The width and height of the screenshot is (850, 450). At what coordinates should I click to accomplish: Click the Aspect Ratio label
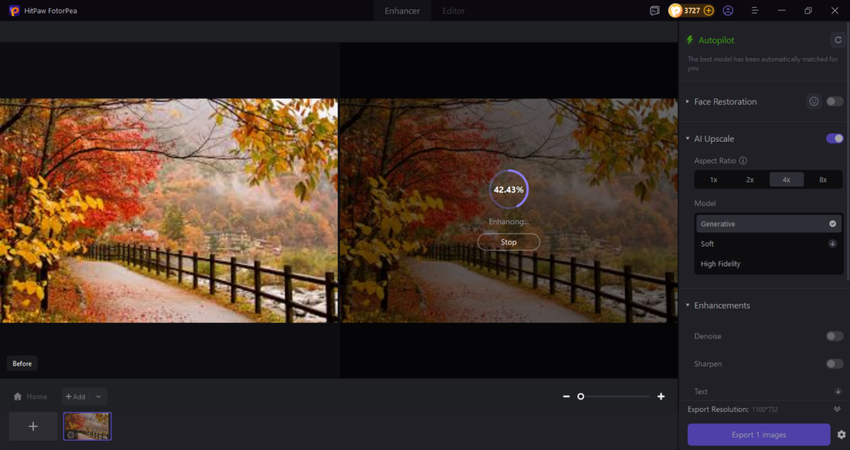[715, 160]
